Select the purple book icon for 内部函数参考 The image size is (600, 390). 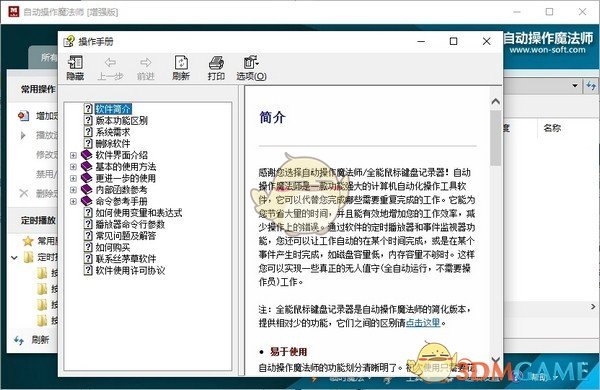point(87,189)
